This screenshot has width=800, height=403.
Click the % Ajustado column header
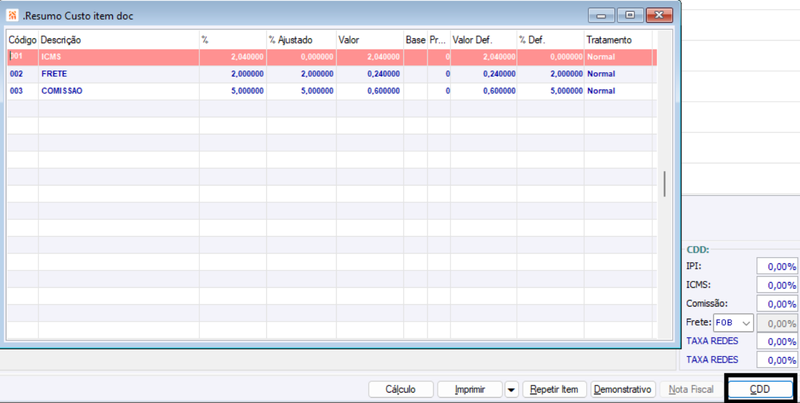click(301, 40)
